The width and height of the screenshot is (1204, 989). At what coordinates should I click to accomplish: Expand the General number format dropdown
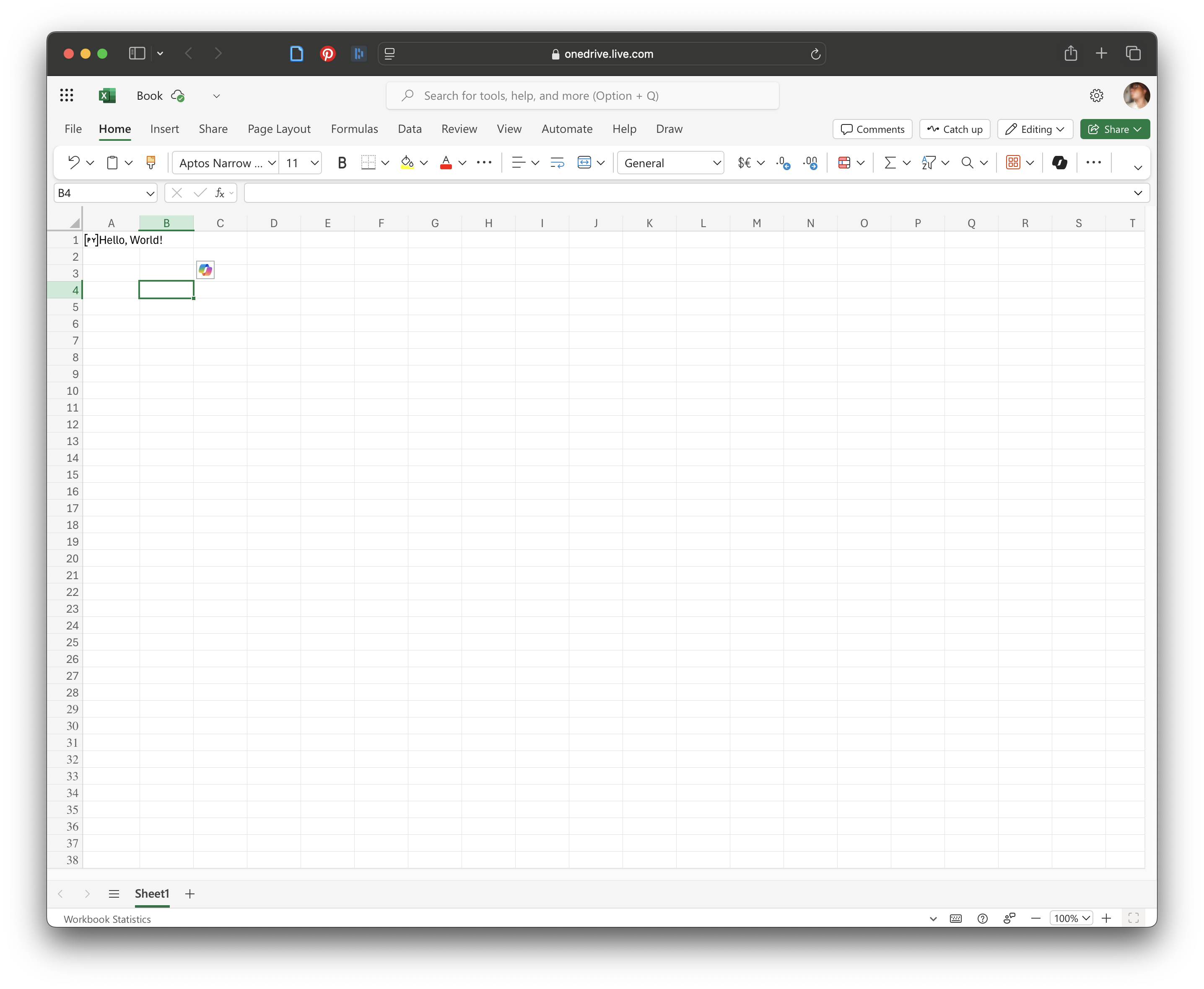click(716, 163)
